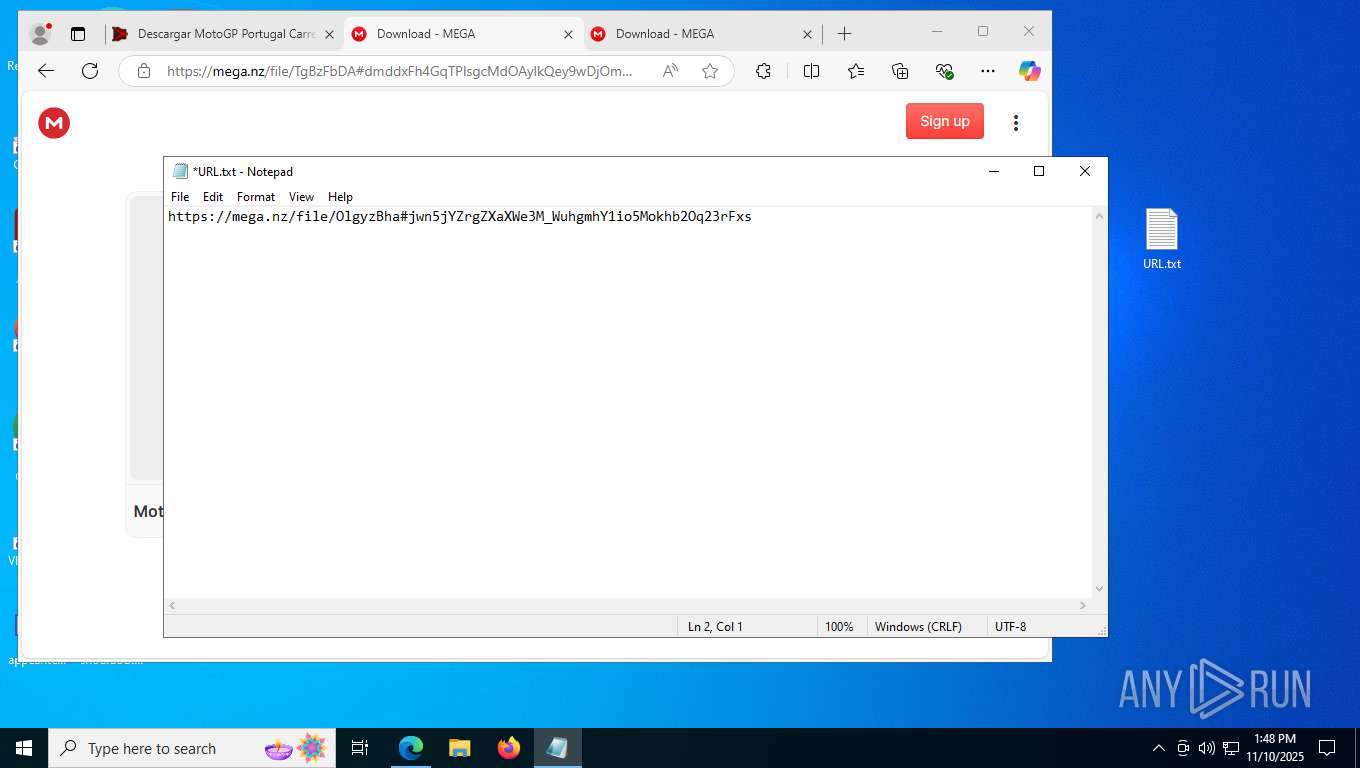Image resolution: width=1360 pixels, height=768 pixels.
Task: Open Edge Extensions puzzle icon
Action: [763, 71]
